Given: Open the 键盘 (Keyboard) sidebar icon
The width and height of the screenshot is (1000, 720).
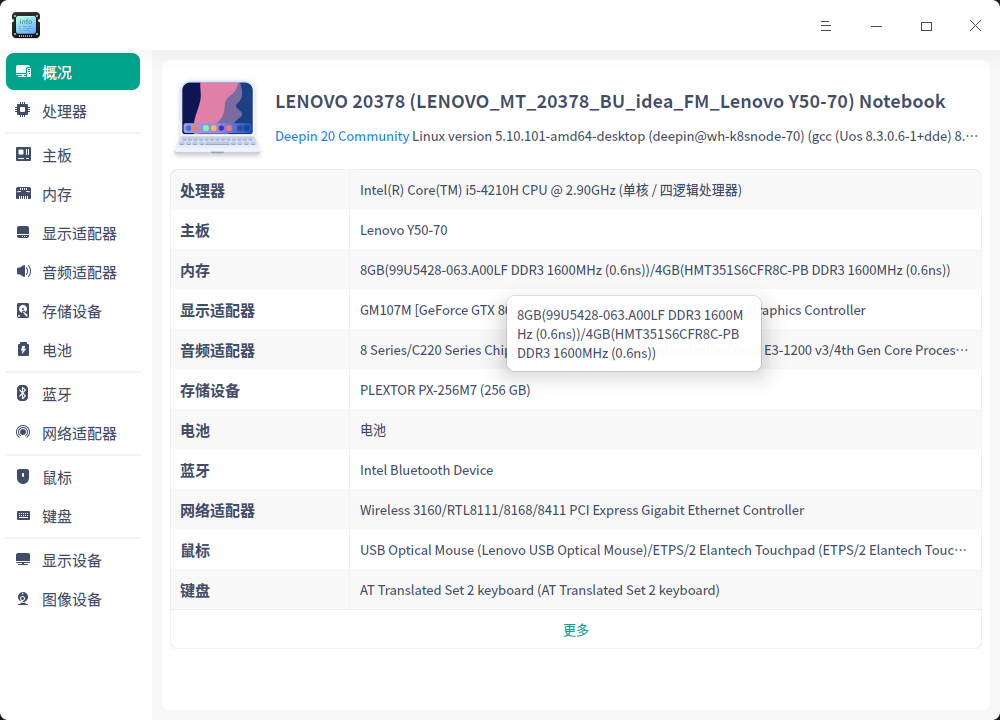Looking at the screenshot, I should 22,516.
